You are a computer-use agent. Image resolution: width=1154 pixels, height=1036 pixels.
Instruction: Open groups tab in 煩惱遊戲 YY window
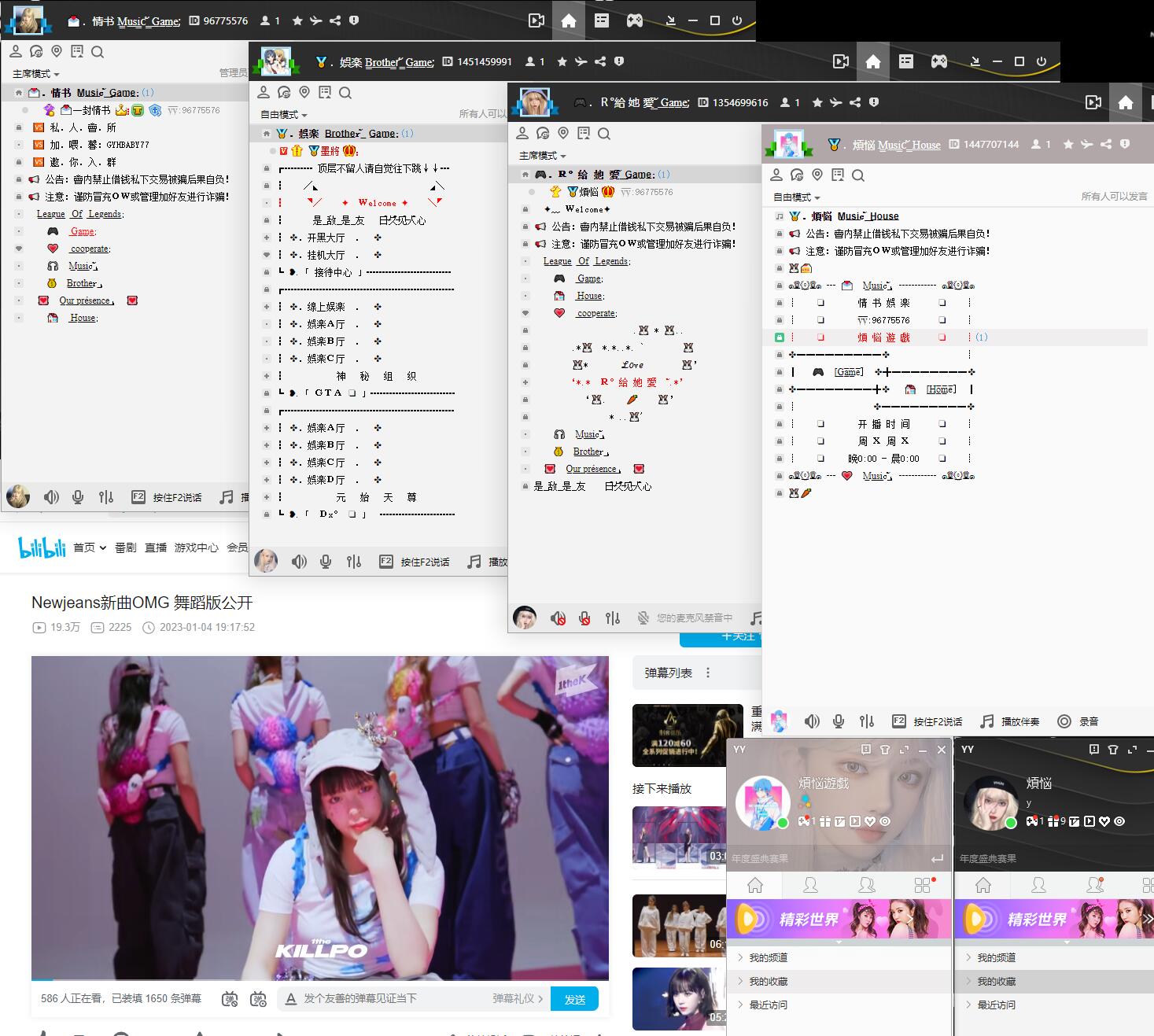[867, 886]
